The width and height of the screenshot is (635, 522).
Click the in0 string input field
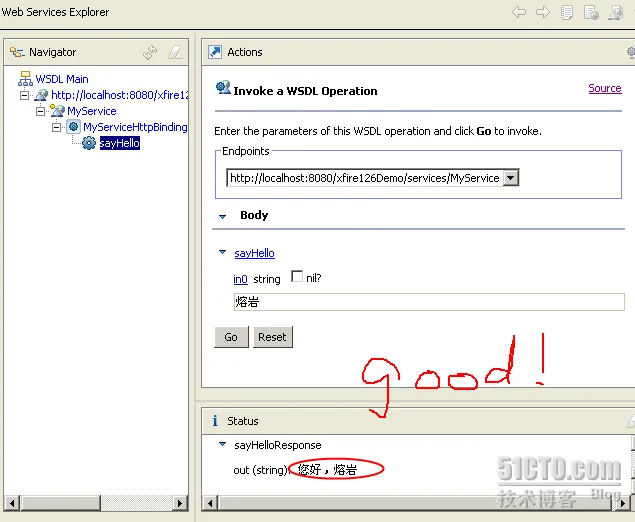(429, 302)
